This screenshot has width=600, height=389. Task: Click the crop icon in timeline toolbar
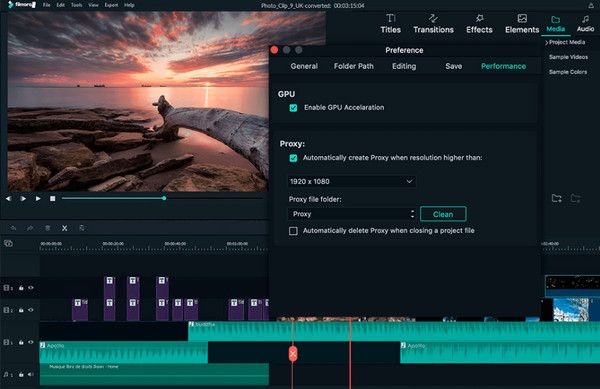tap(82, 228)
